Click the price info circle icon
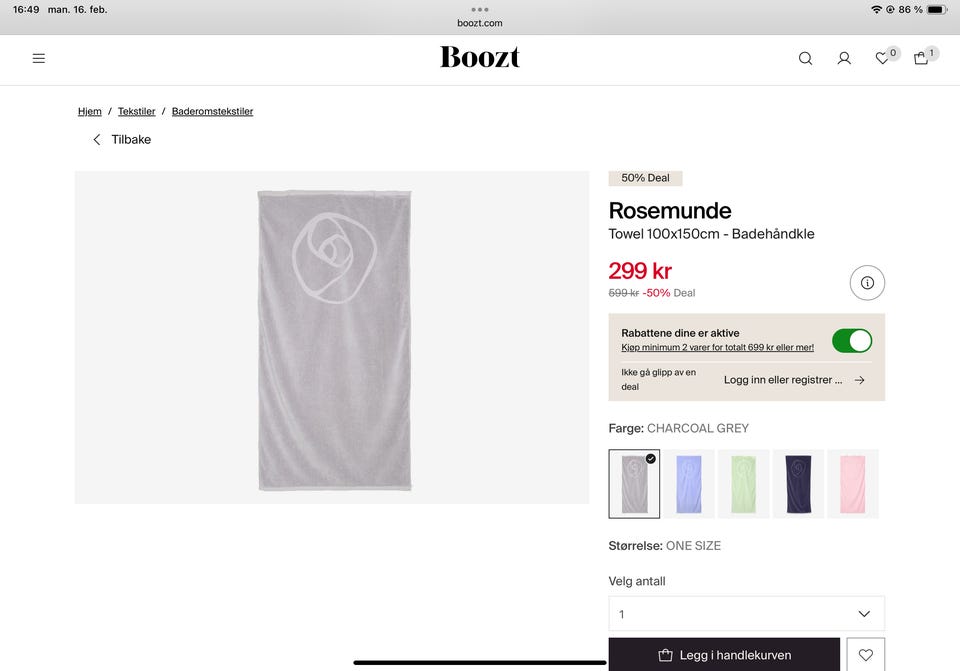This screenshot has height=671, width=960. pos(867,283)
